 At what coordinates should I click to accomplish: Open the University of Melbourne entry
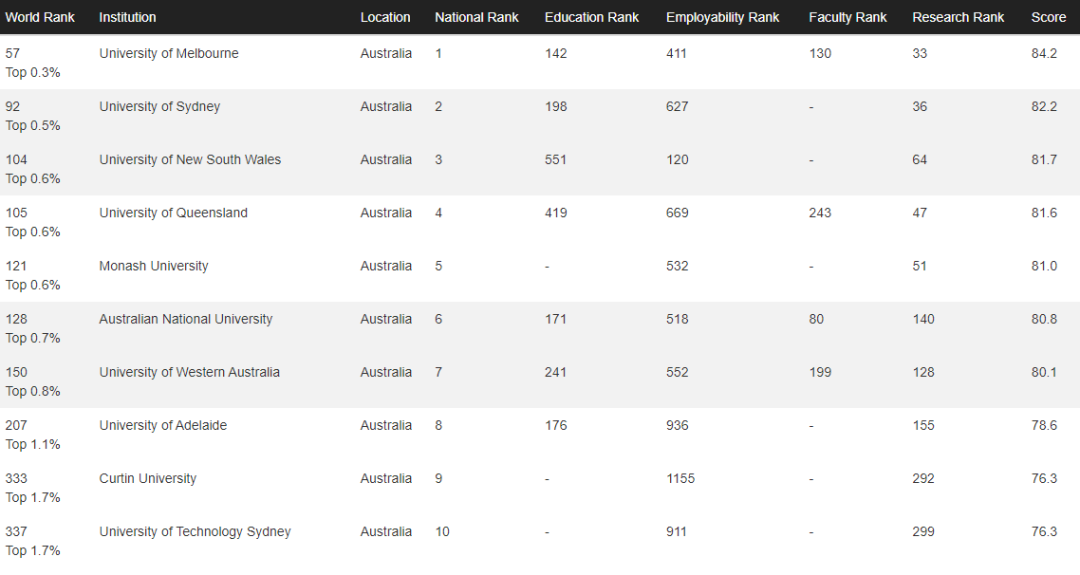(x=169, y=54)
